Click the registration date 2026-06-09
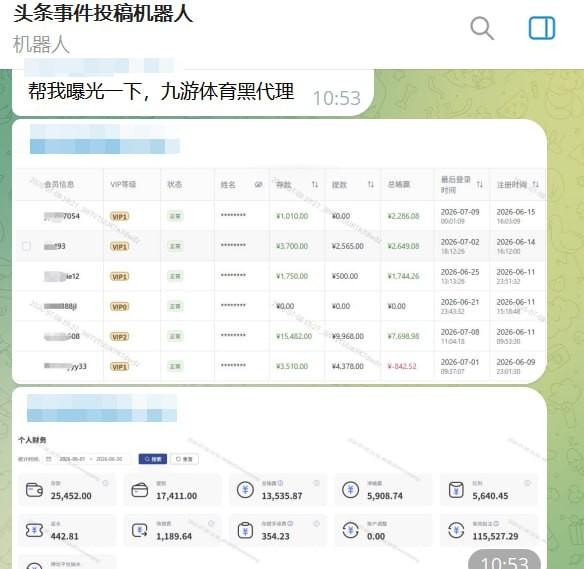This screenshot has width=584, height=569. [x=516, y=362]
